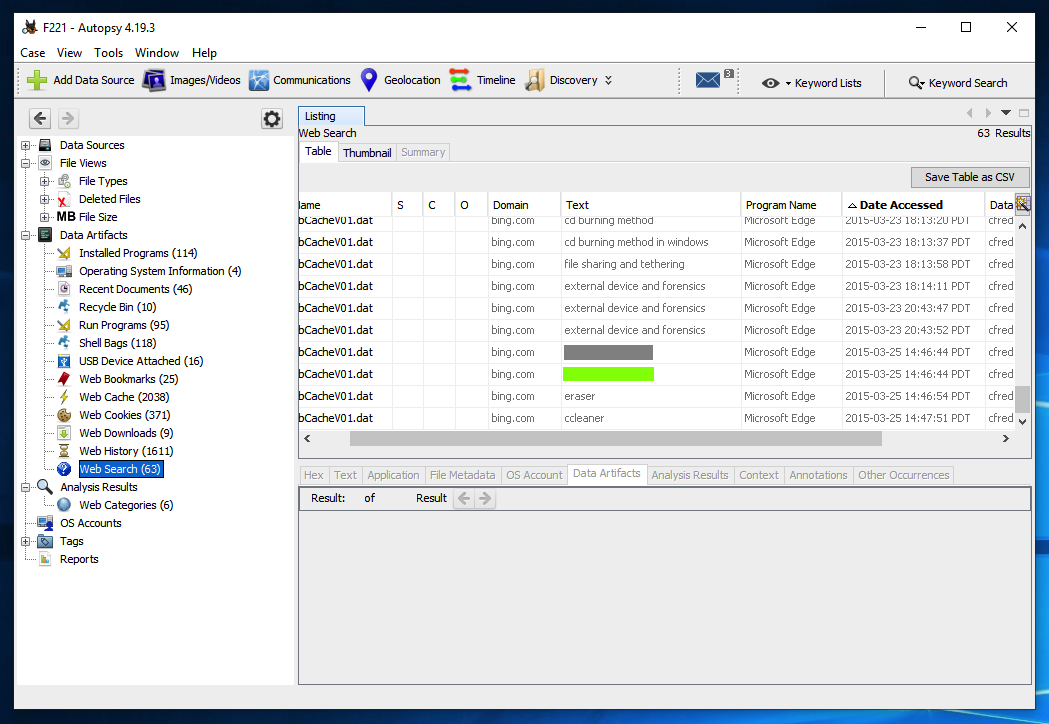Go back with the left arrow button
The width and height of the screenshot is (1049, 724).
40,118
